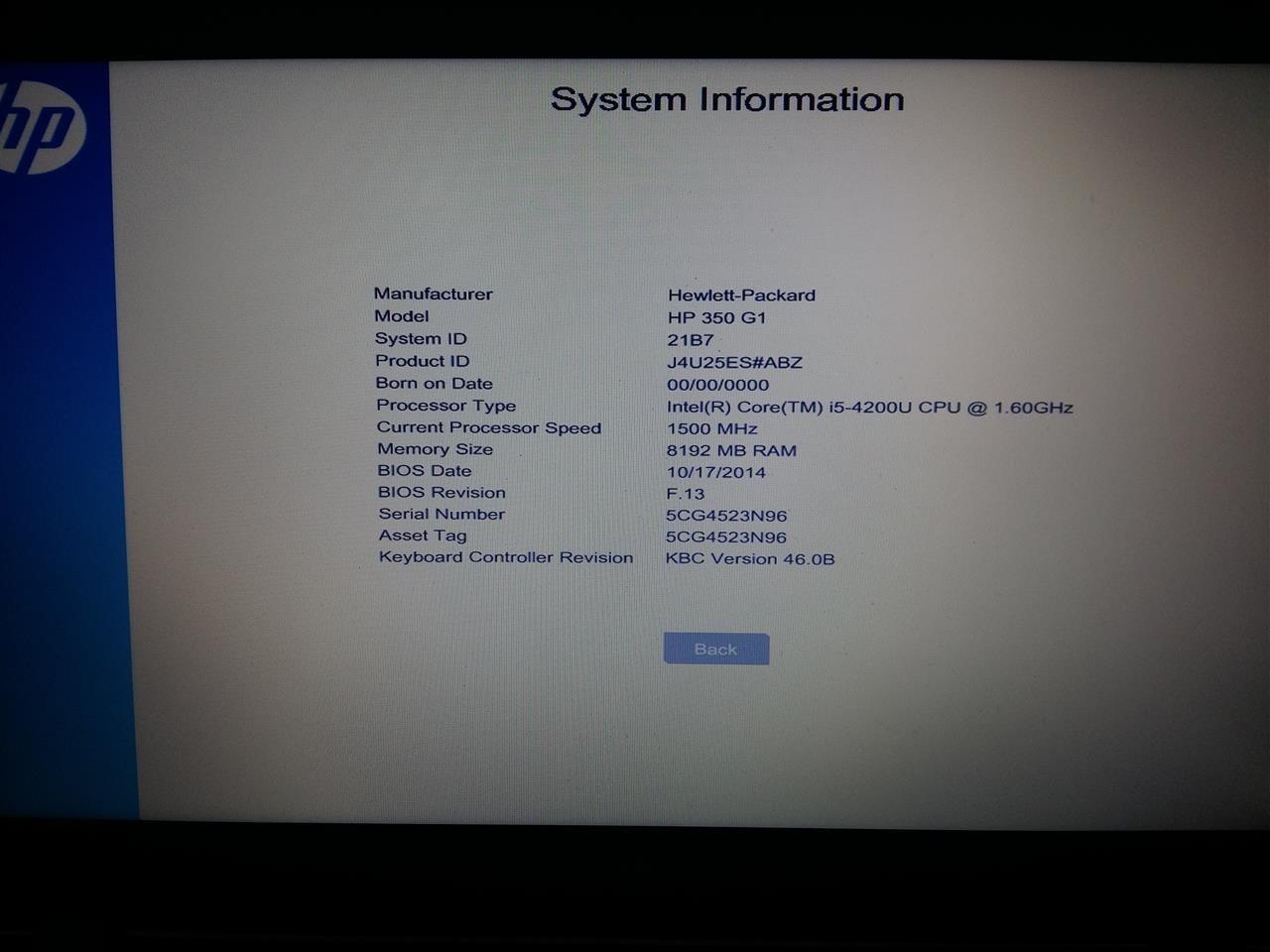1270x952 pixels.
Task: Click the Manufacturer label
Action: [433, 294]
